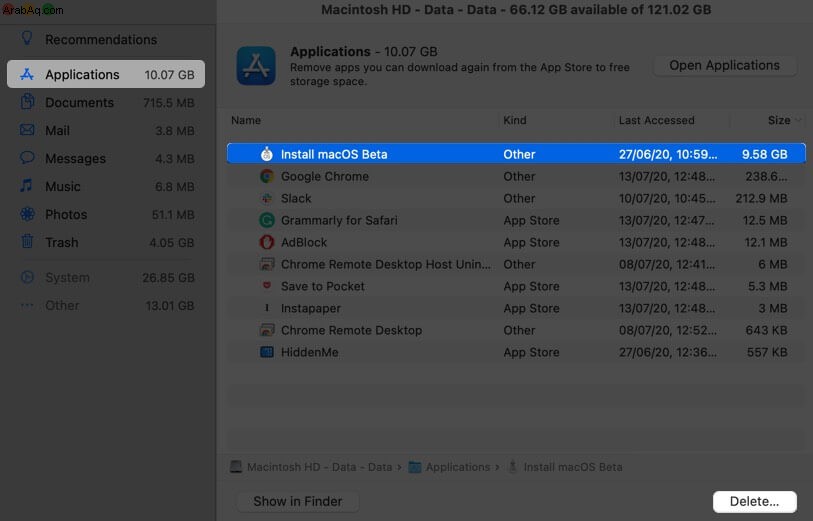The image size is (813, 521).
Task: Select the HiddenMe row name
Action: 310,352
